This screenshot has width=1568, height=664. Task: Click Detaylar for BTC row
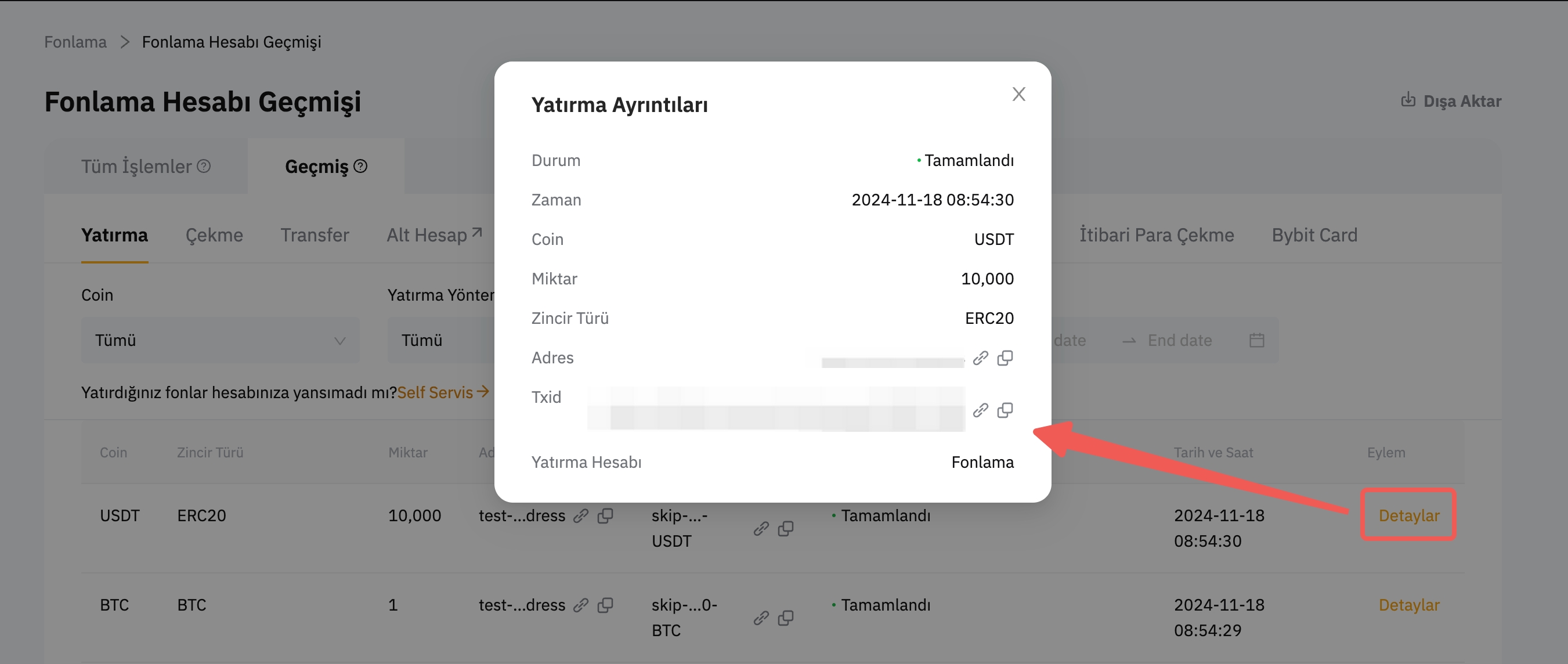[1408, 605]
